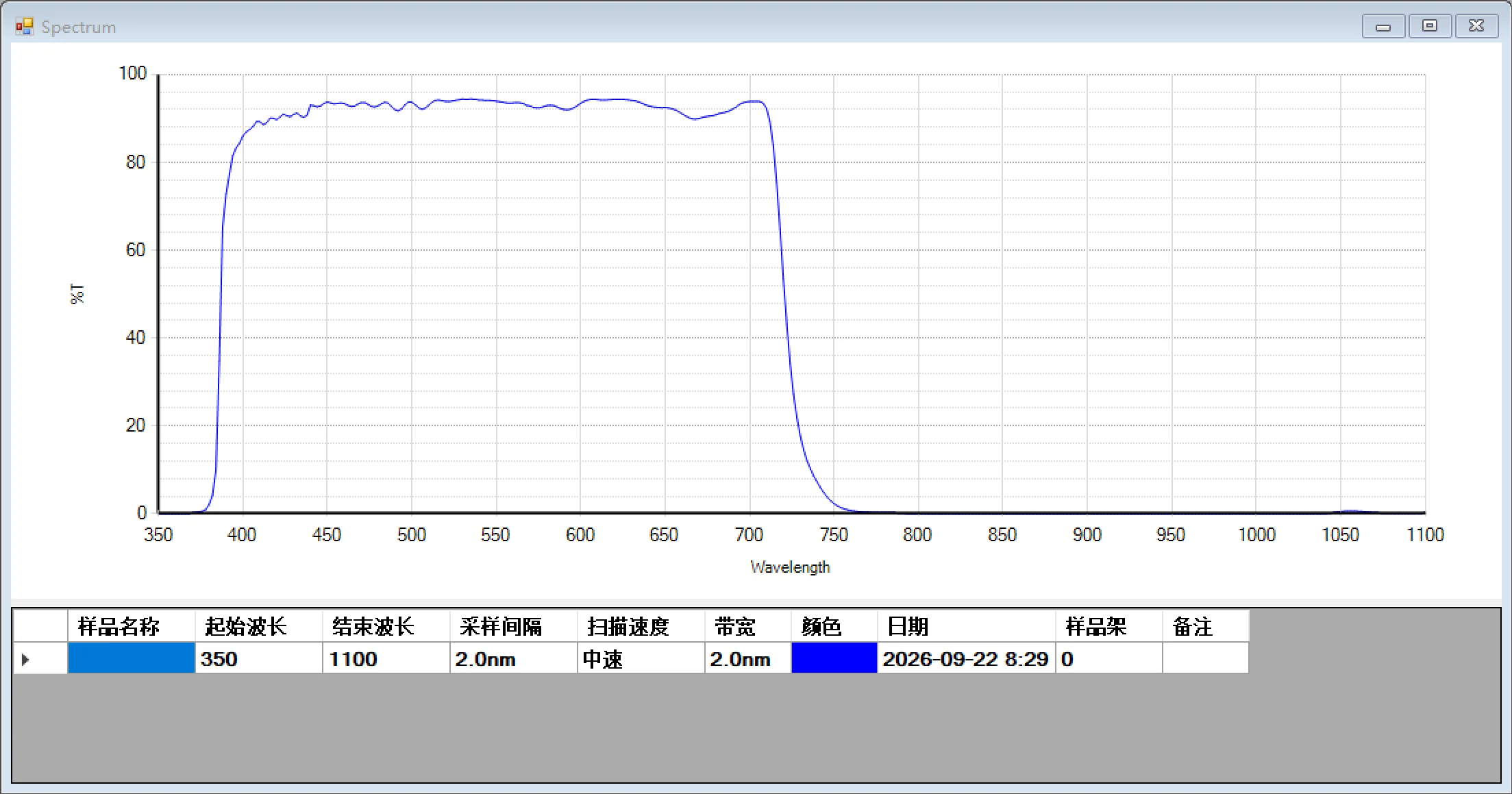Screen dimensions: 1512x794
Task: Click the 样品名称 column header
Action: click(x=132, y=625)
